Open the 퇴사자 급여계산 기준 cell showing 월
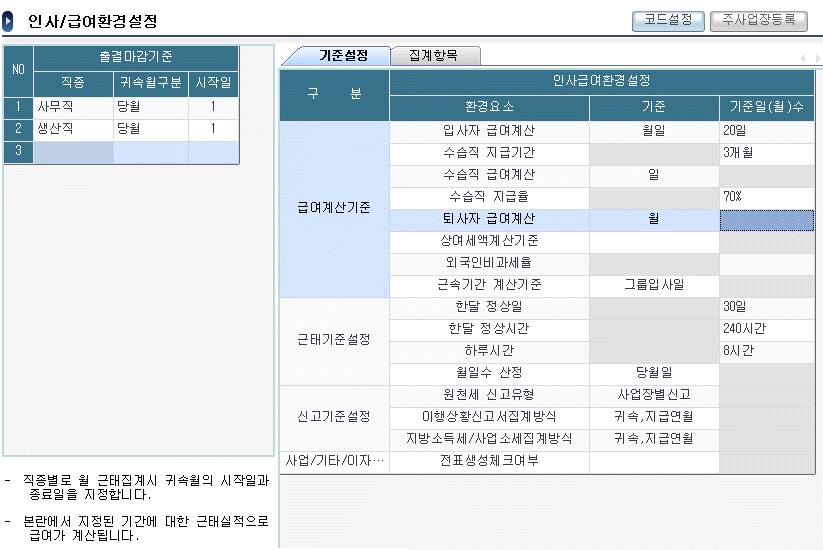 point(654,219)
